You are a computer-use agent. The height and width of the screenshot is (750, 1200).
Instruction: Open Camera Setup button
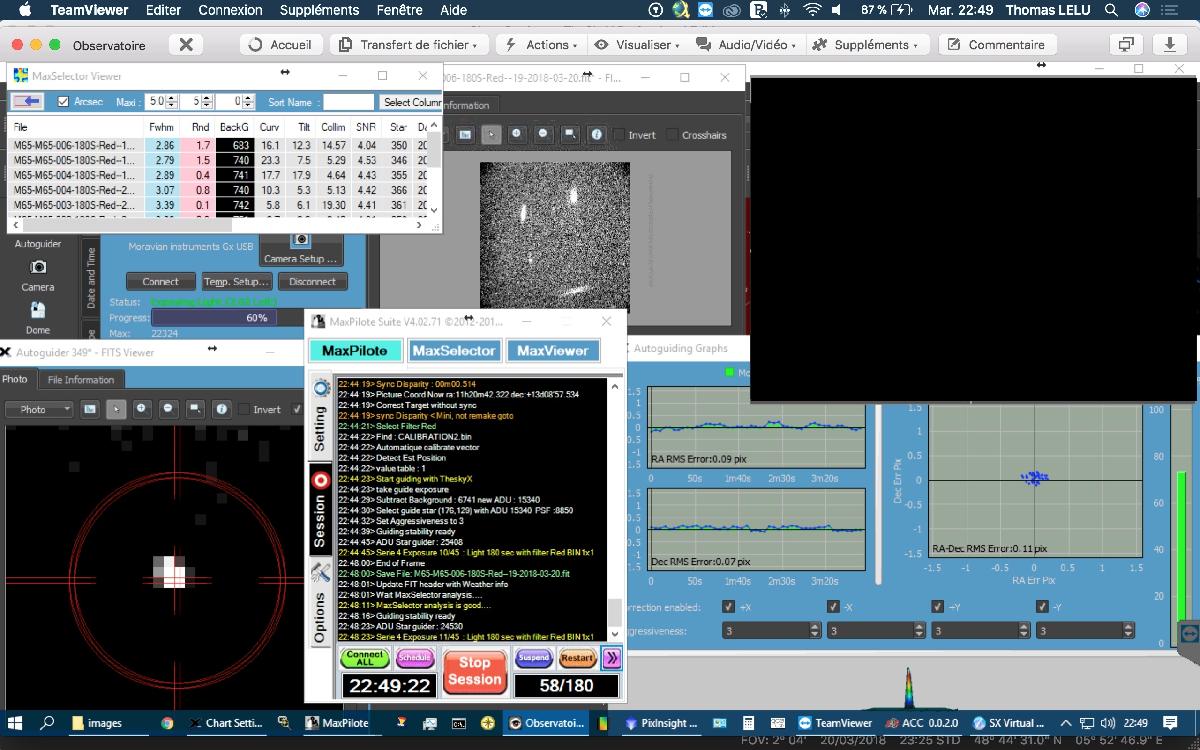pos(300,249)
